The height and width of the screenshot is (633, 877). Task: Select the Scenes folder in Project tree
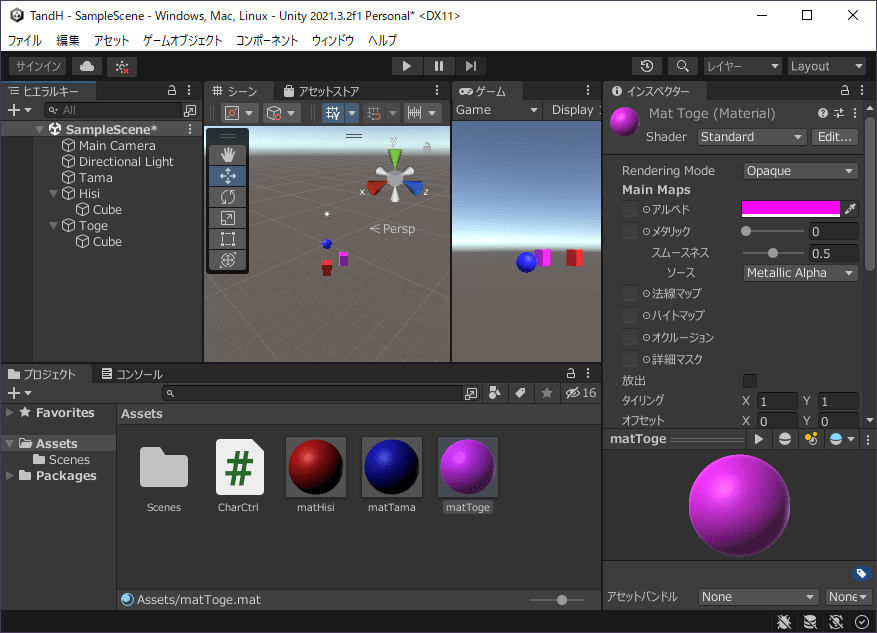[69, 460]
